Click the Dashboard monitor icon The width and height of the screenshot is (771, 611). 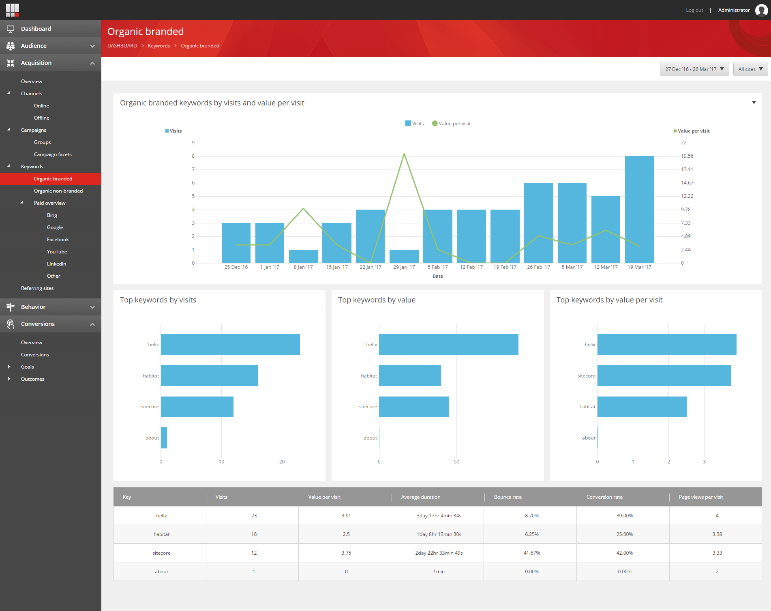[x=10, y=29]
